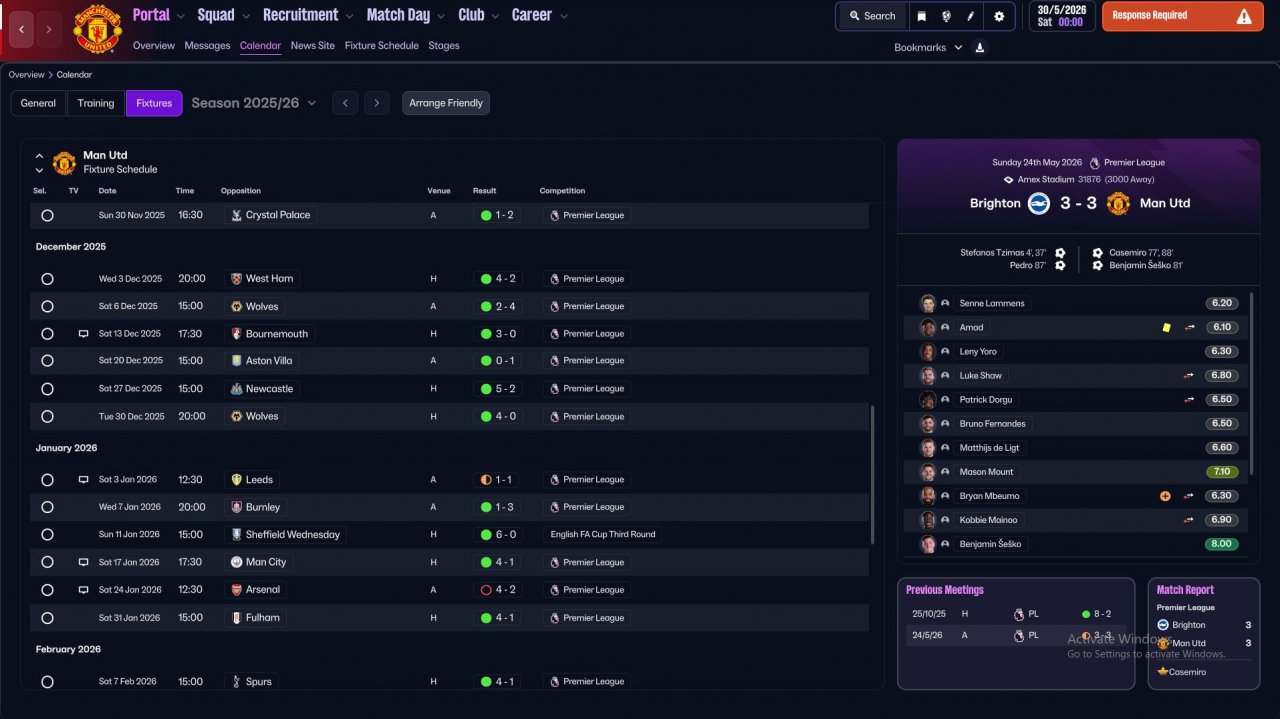Open the Career dropdown menu

539,15
